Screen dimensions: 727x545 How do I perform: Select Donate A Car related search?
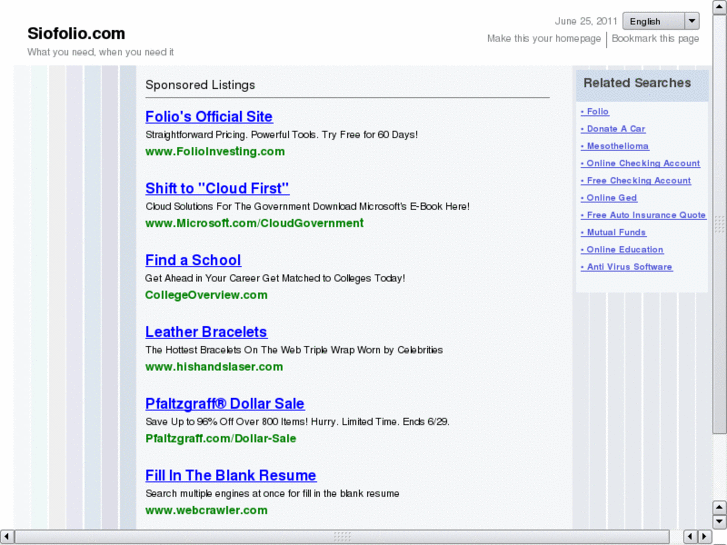613,128
